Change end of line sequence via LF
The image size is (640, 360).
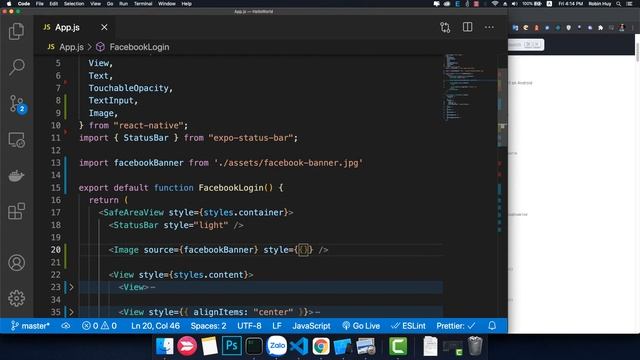pos(277,326)
